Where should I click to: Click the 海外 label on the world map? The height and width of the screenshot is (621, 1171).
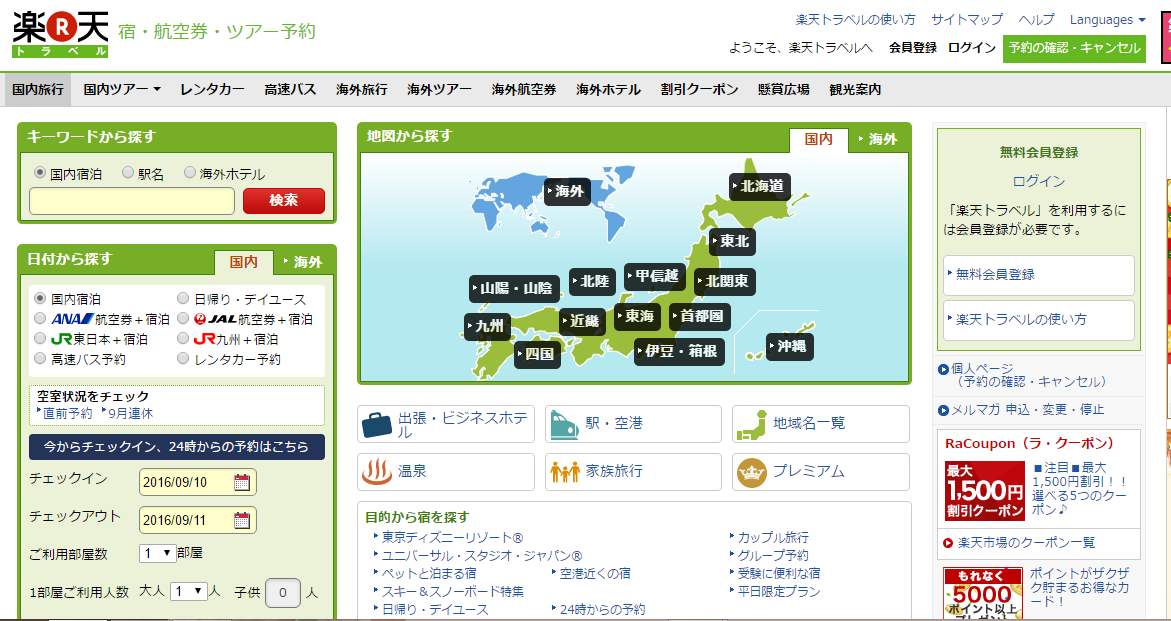click(x=568, y=192)
